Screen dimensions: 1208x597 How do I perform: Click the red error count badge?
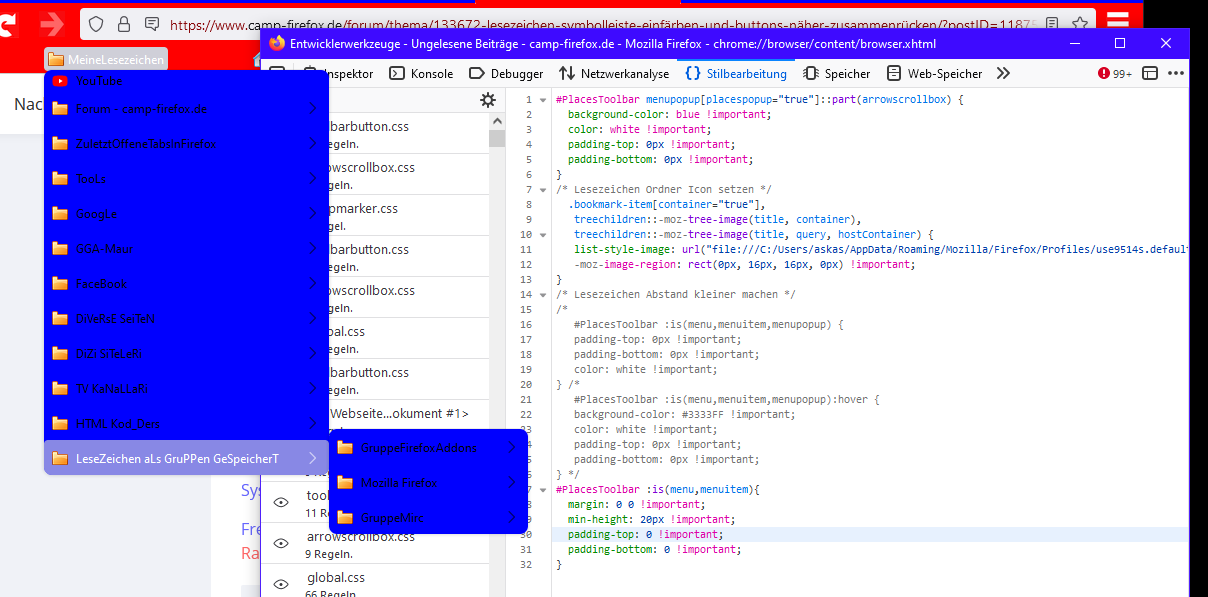[1114, 73]
